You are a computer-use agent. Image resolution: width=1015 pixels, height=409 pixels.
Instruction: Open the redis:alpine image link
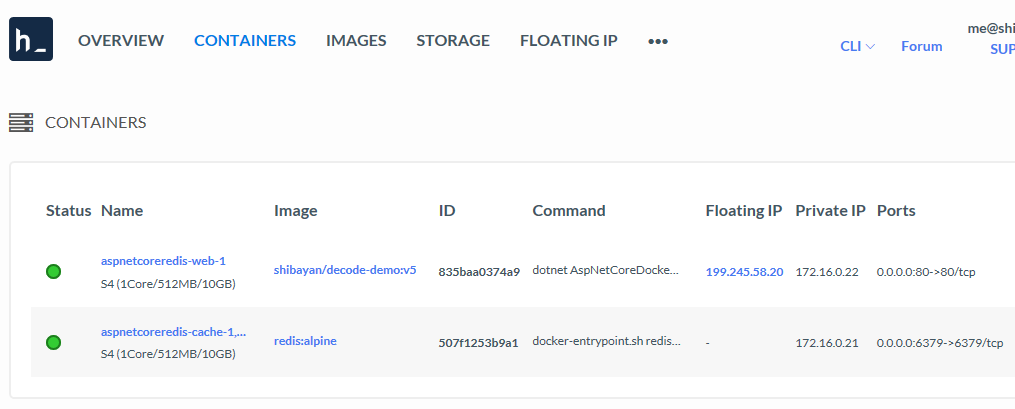tap(306, 341)
